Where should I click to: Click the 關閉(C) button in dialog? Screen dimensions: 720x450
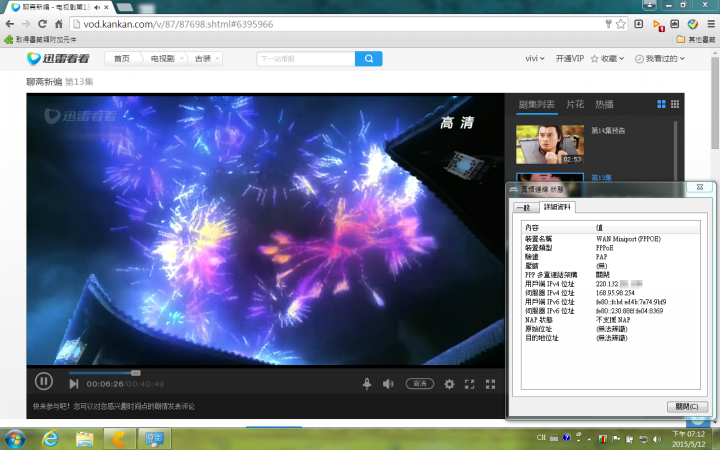pos(687,406)
